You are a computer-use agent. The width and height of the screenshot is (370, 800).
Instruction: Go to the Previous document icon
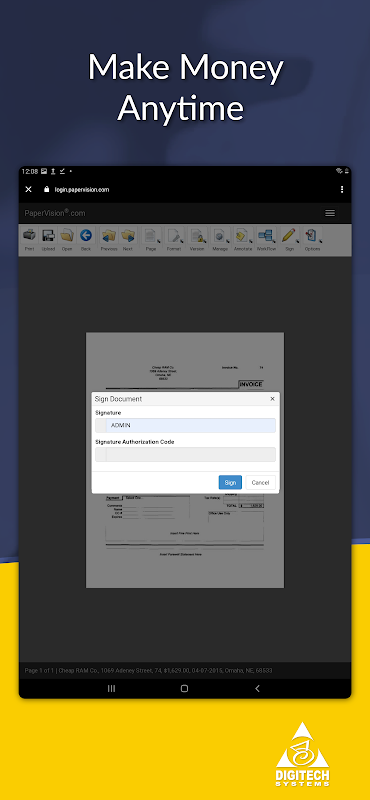[109, 240]
